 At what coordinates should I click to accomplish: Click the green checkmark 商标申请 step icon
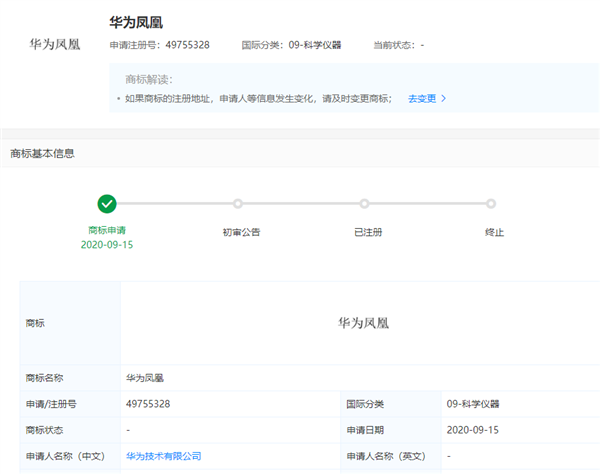107,204
